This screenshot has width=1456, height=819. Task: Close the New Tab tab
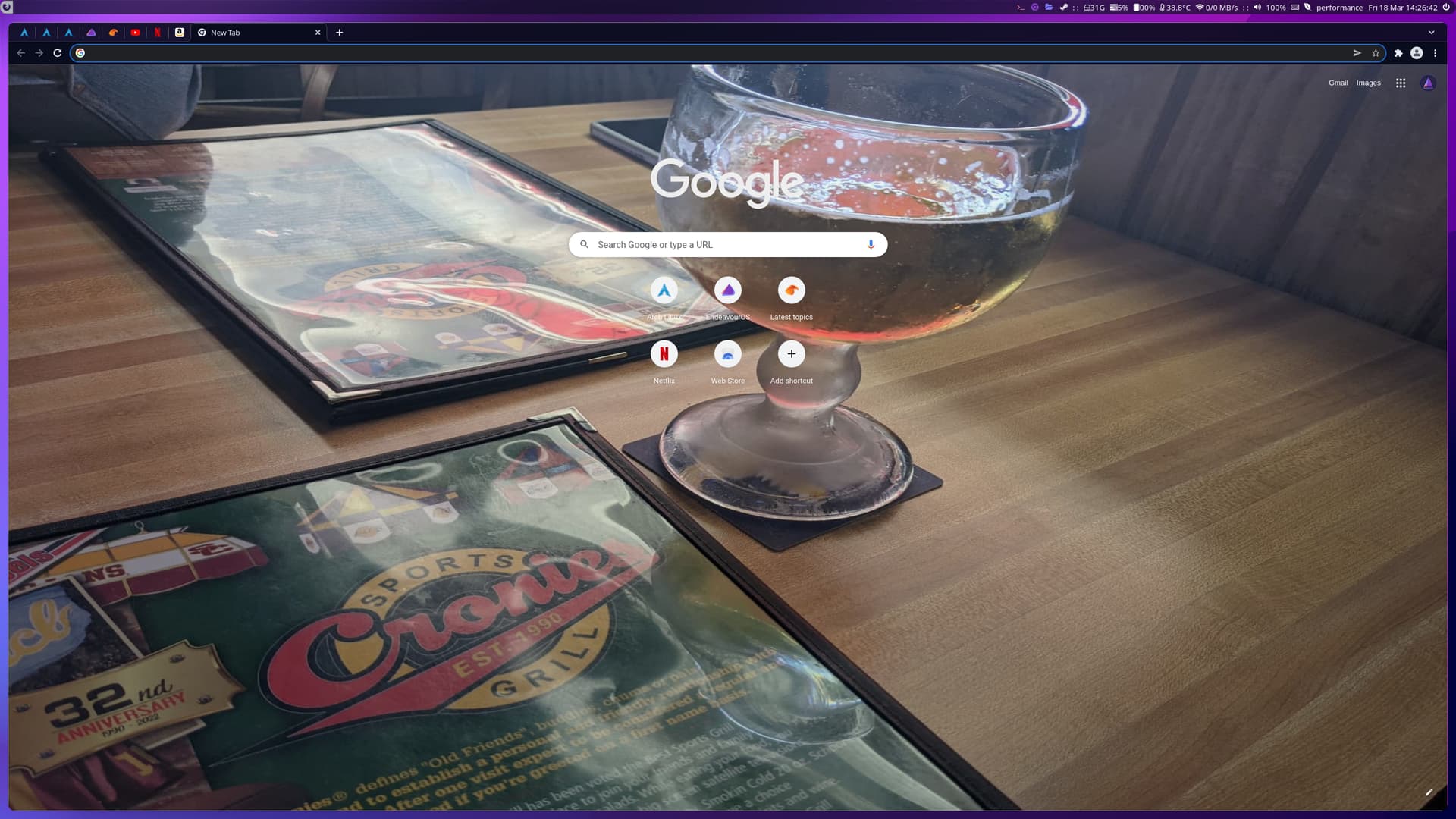pos(318,33)
